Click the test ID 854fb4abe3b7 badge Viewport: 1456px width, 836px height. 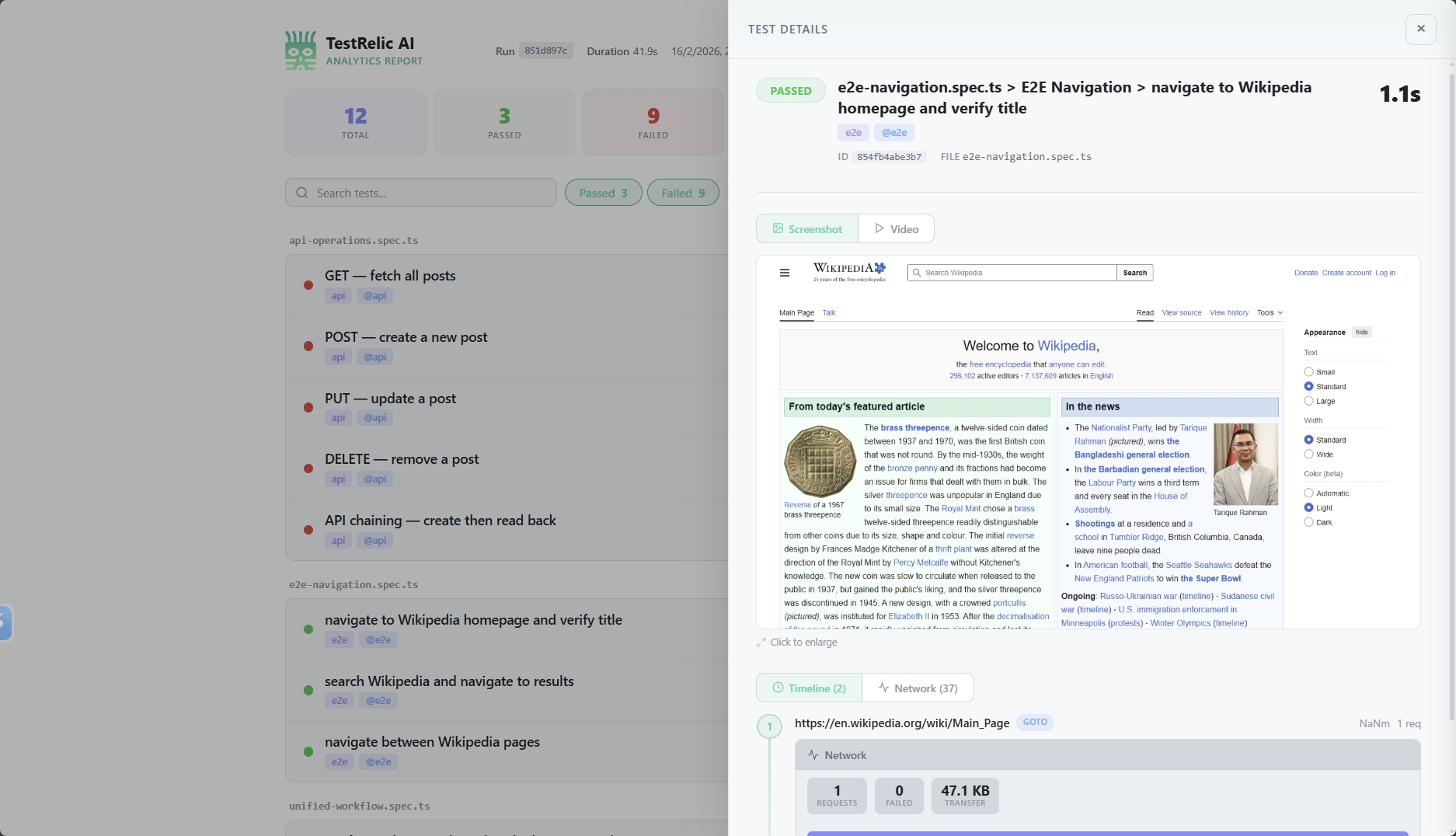click(x=890, y=157)
